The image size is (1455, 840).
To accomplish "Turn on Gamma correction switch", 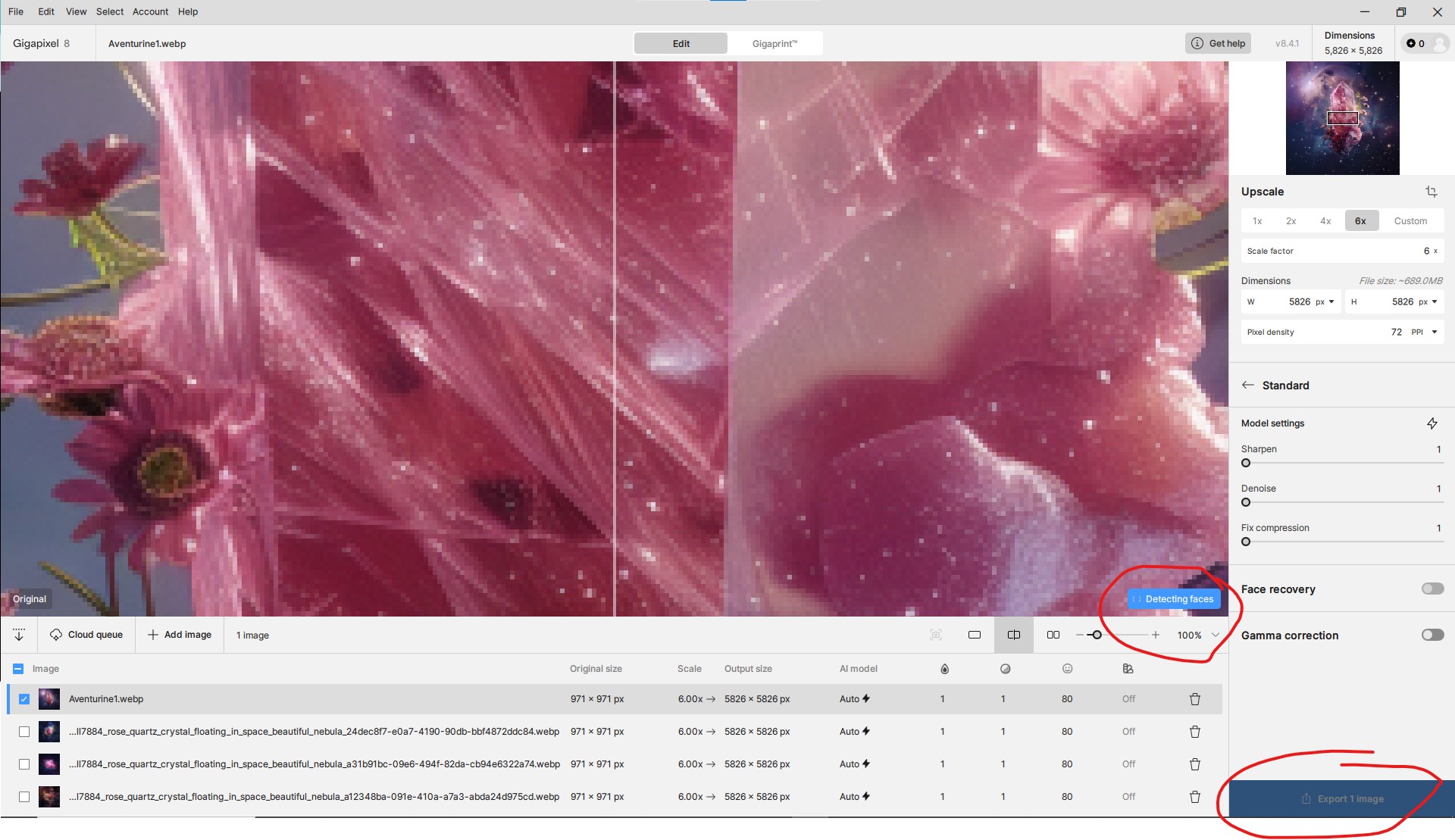I will tap(1432, 635).
